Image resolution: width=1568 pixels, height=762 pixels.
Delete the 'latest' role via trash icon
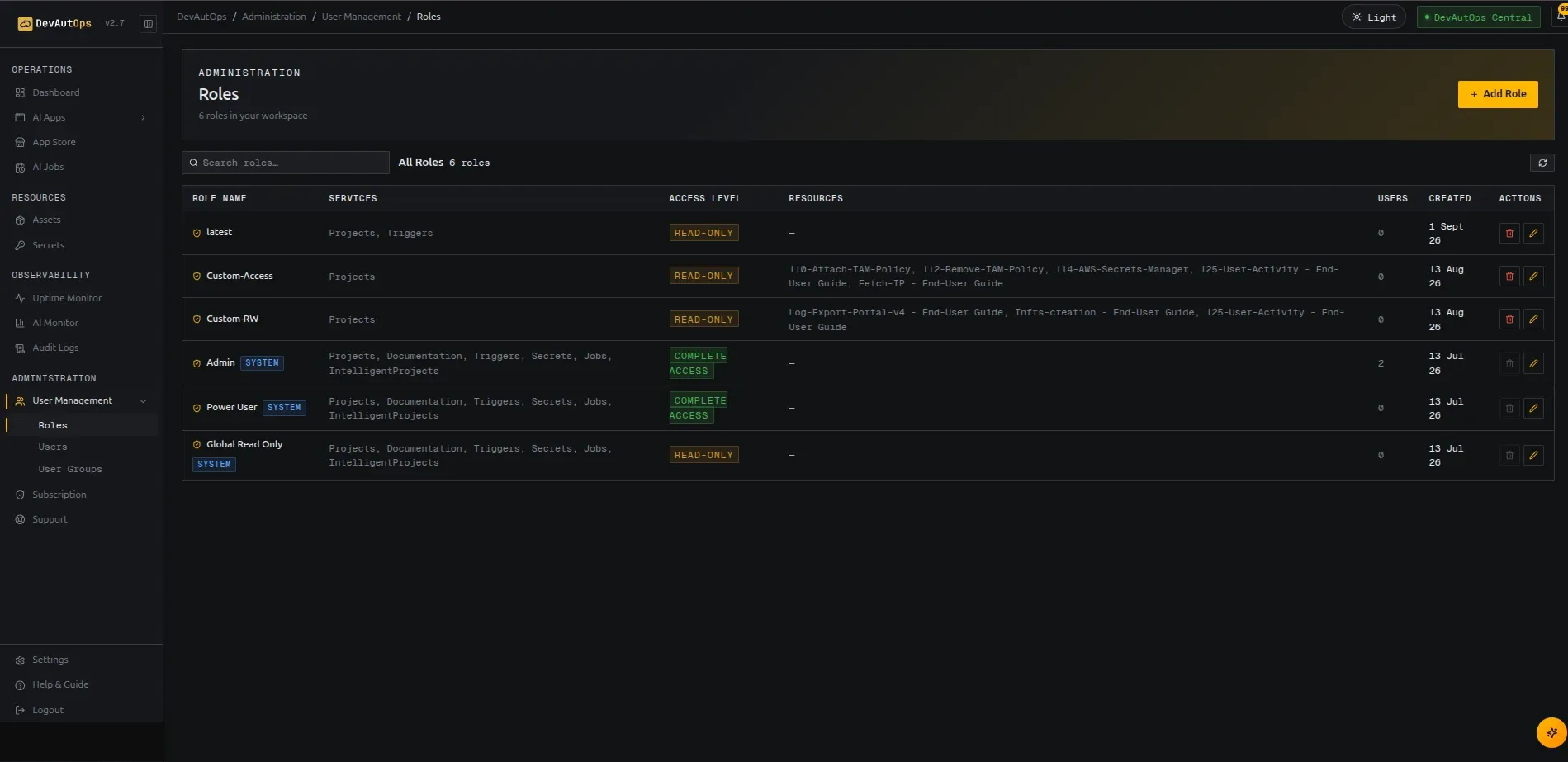tap(1509, 233)
